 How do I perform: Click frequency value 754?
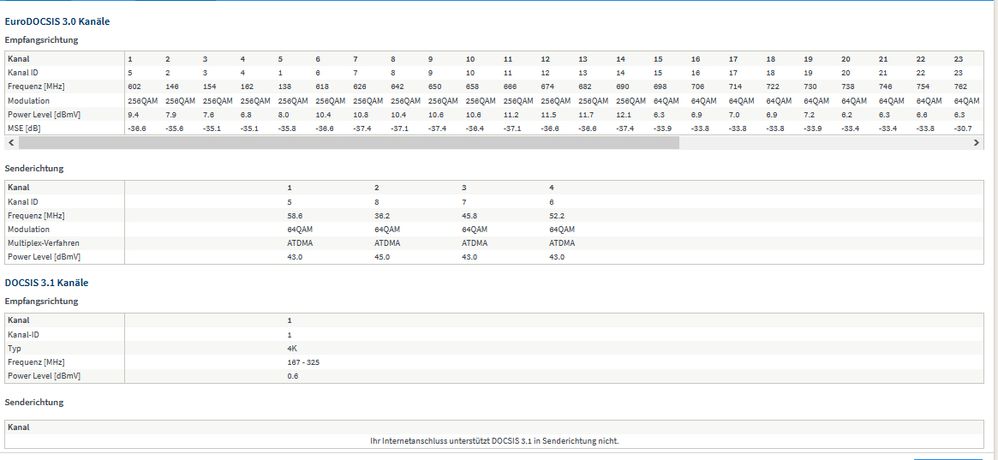(x=924, y=87)
